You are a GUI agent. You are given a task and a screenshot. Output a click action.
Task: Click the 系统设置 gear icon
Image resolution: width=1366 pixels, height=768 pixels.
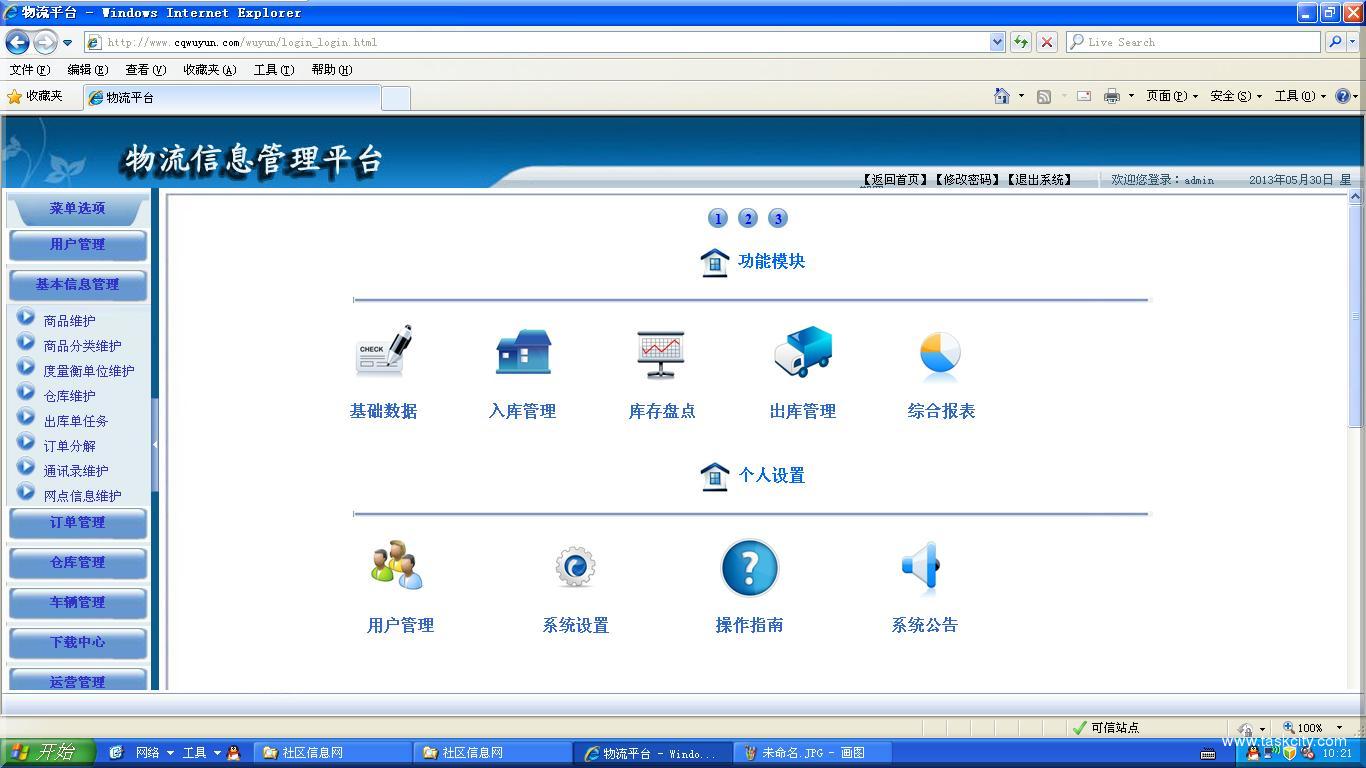tap(575, 567)
